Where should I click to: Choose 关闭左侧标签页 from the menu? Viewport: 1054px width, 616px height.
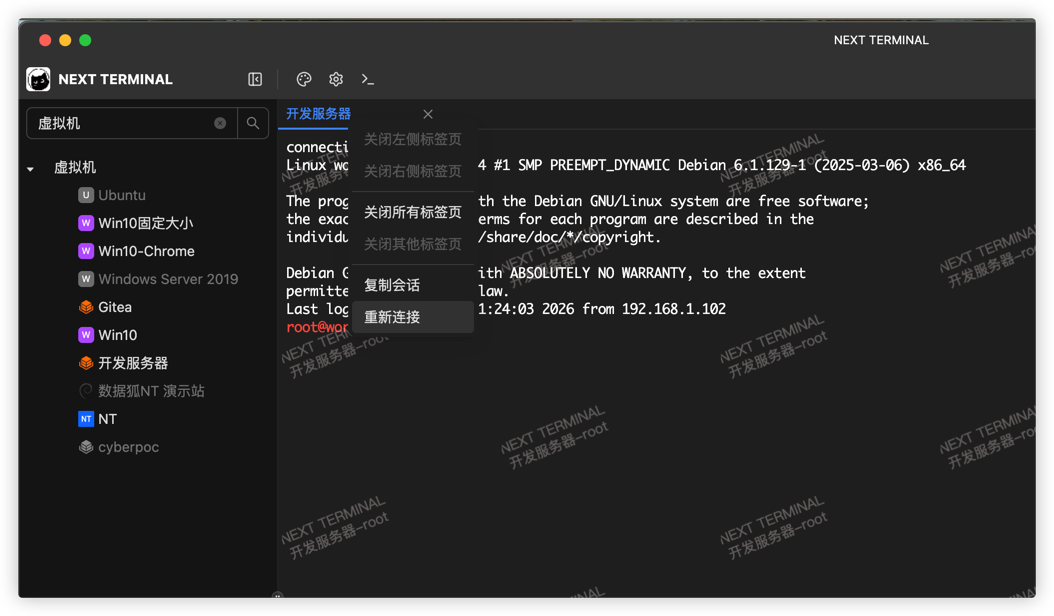[413, 139]
